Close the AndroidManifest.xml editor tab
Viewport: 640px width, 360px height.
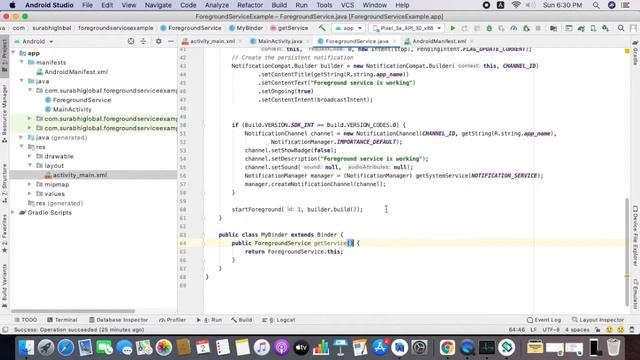(x=471, y=41)
